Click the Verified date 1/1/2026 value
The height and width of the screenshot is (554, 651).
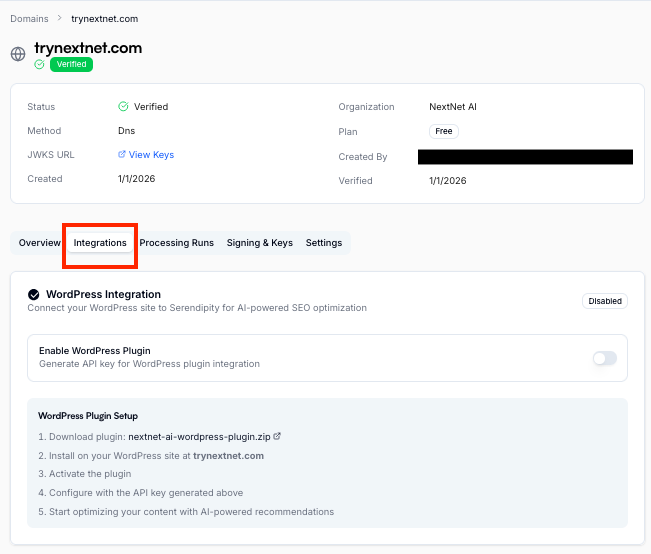448,181
